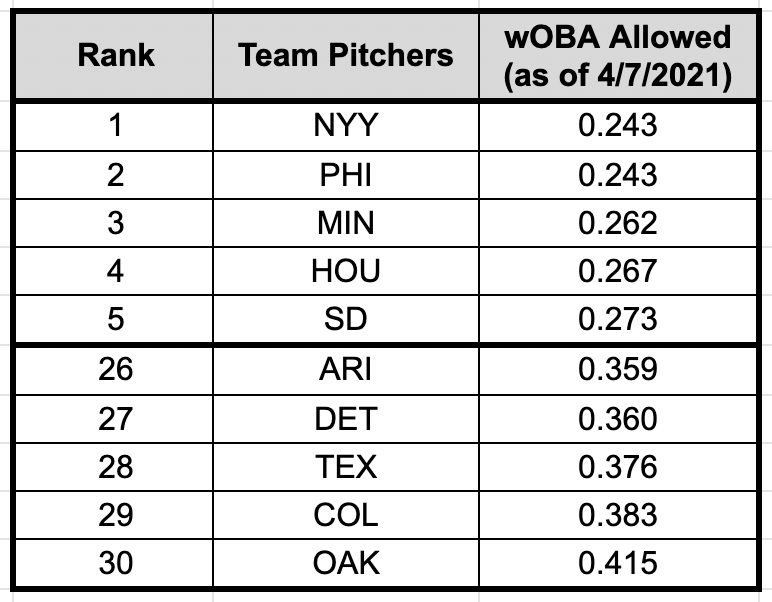The image size is (772, 602).
Task: Click the Rank header cell
Action: click(x=116, y=55)
